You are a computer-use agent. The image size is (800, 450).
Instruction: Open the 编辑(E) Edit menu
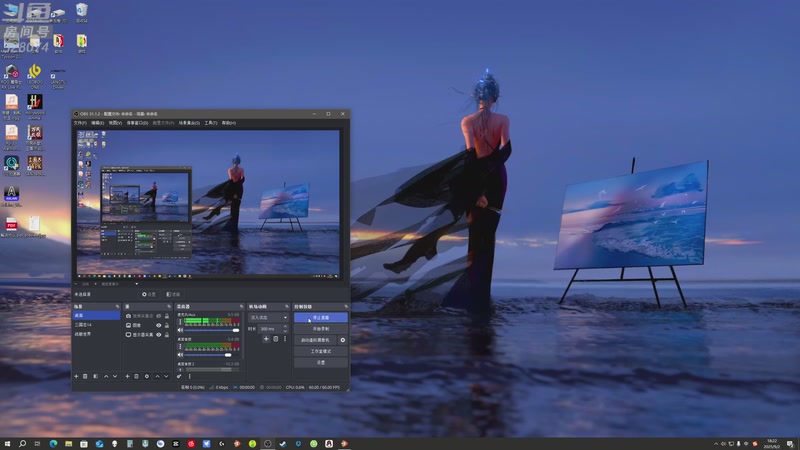tap(97, 123)
